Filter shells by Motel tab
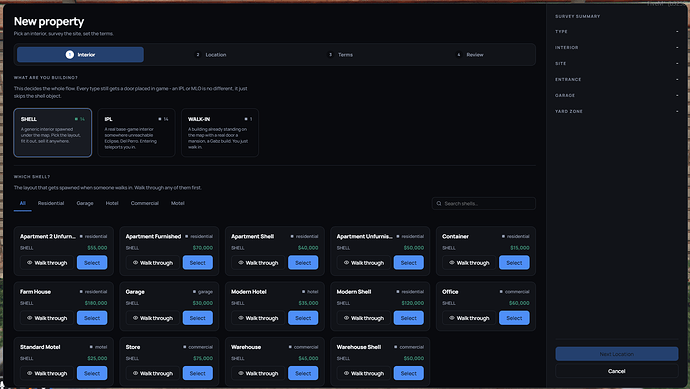 (178, 203)
